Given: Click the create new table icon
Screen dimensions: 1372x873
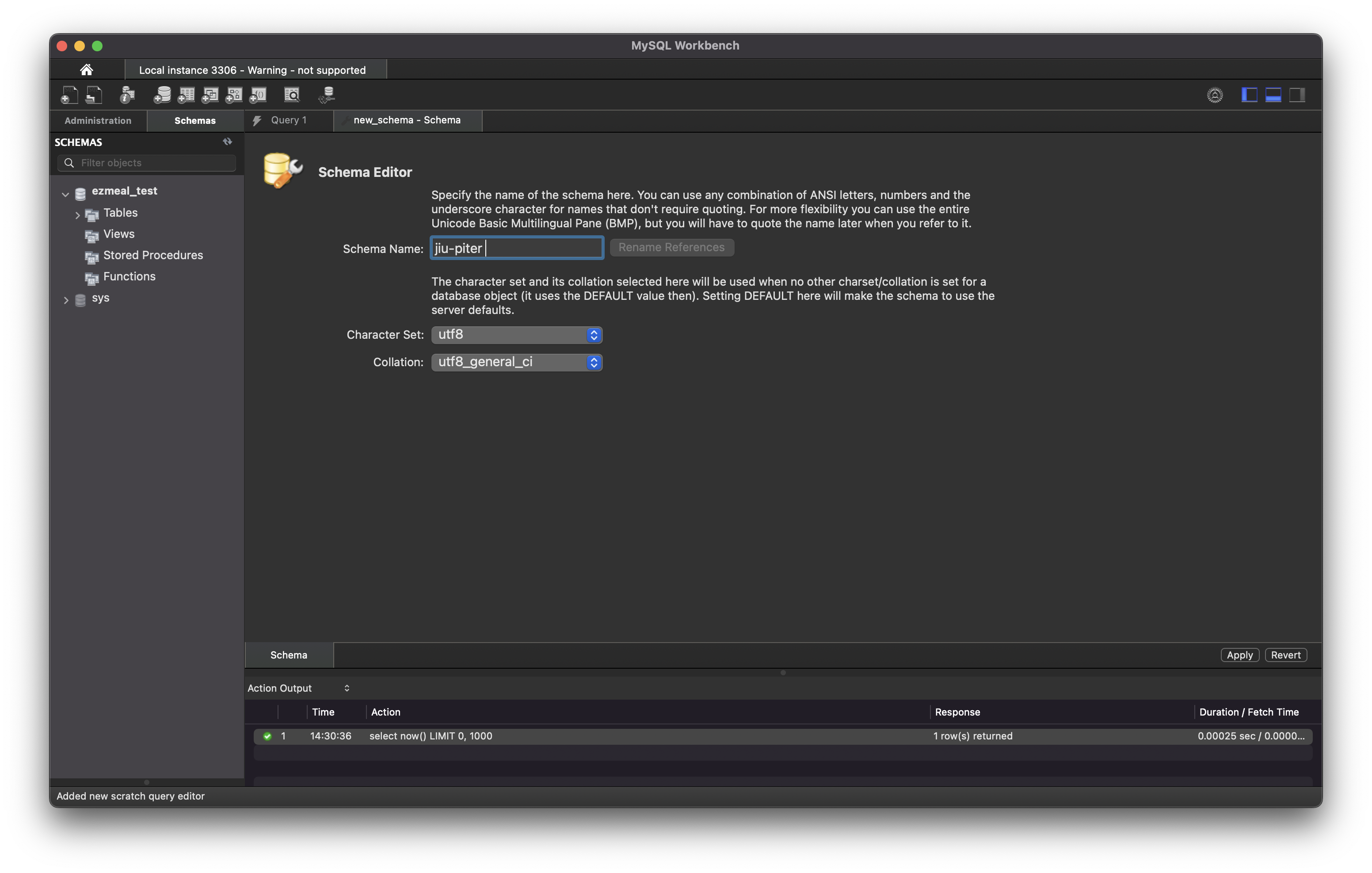Looking at the screenshot, I should (187, 95).
